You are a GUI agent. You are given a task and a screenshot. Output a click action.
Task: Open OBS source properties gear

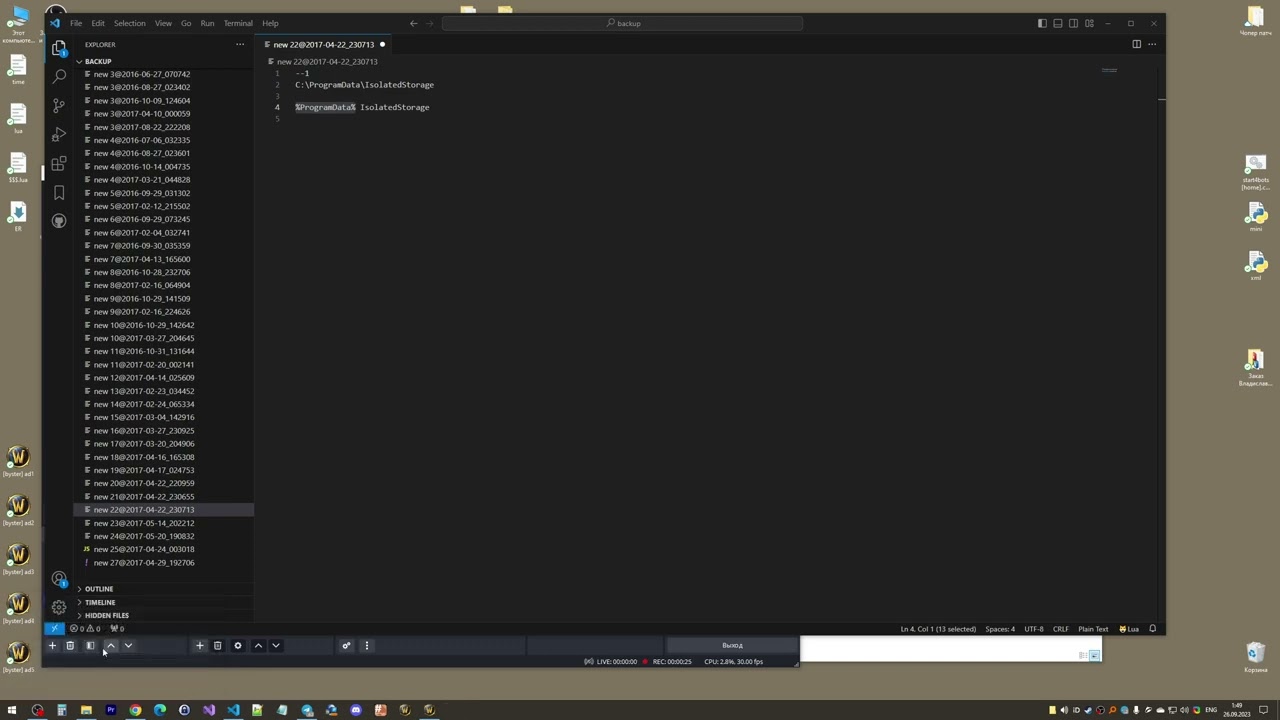237,646
